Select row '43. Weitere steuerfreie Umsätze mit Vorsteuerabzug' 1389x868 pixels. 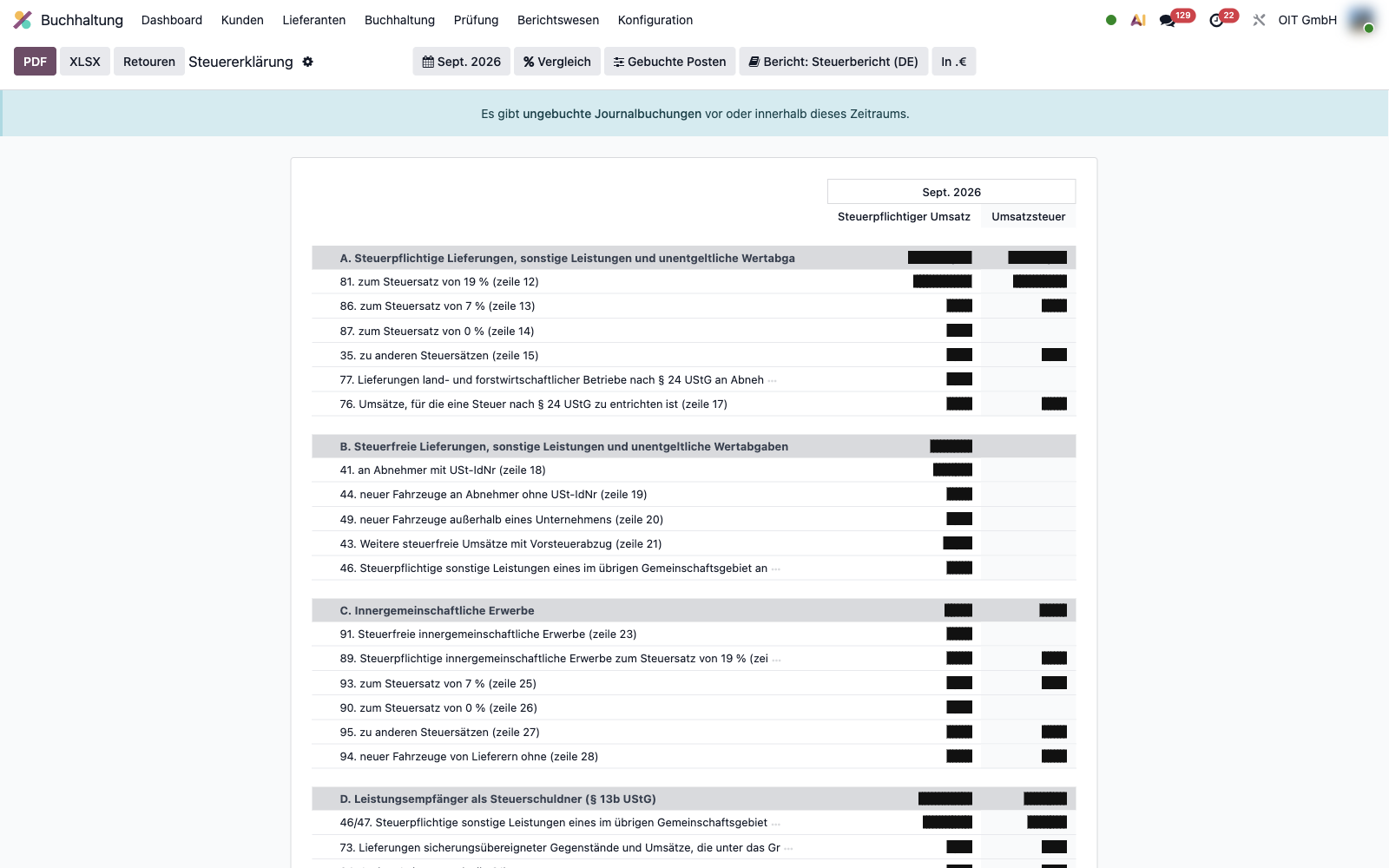pyautogui.click(x=694, y=544)
